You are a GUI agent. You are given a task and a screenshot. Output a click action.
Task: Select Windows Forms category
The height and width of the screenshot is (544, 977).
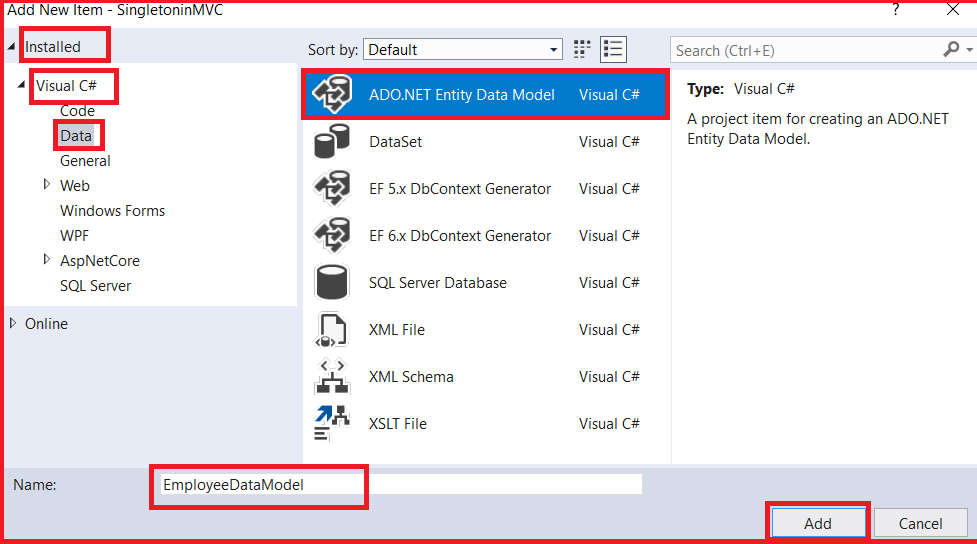(x=112, y=211)
